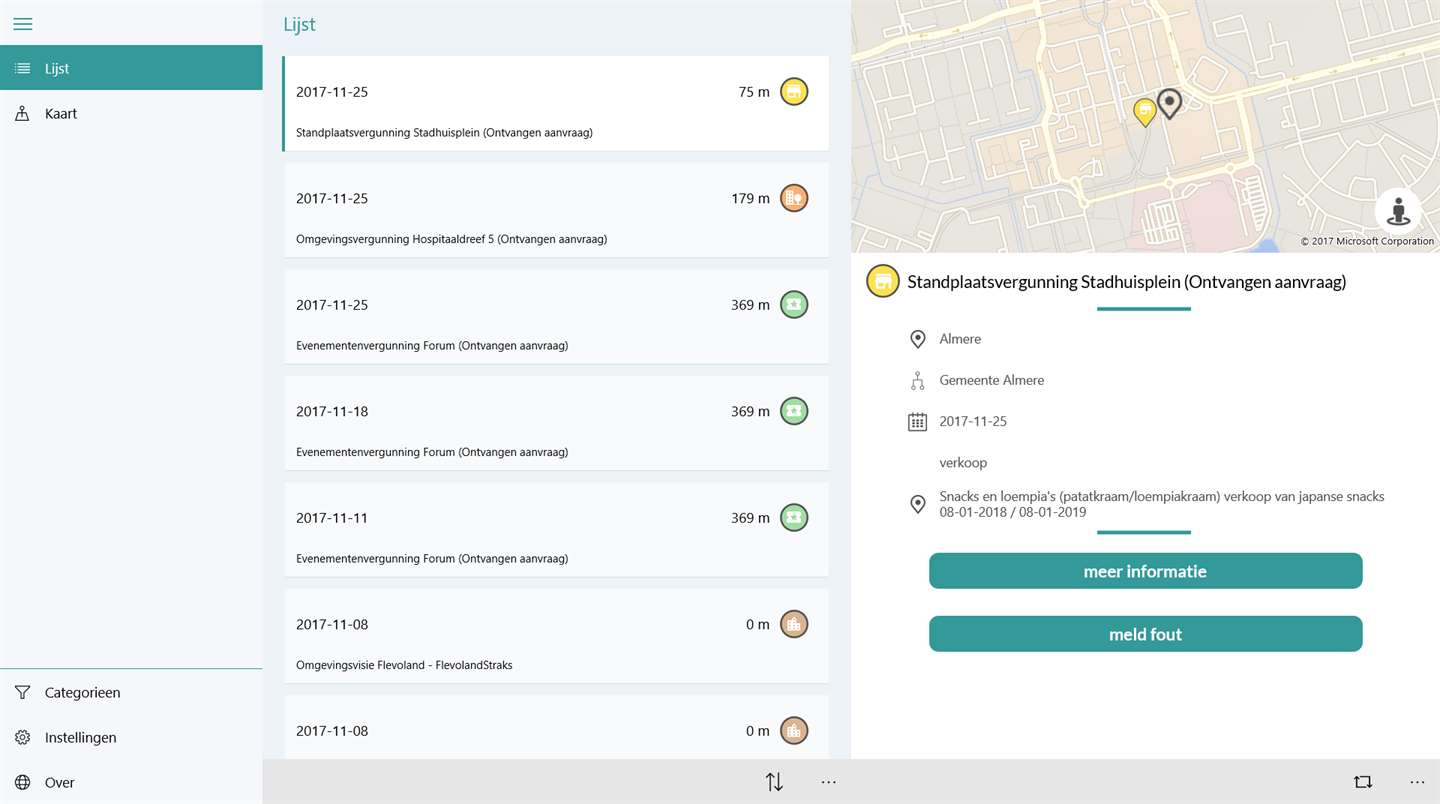Click green event icon in 2017-11-11 row

[x=794, y=517]
